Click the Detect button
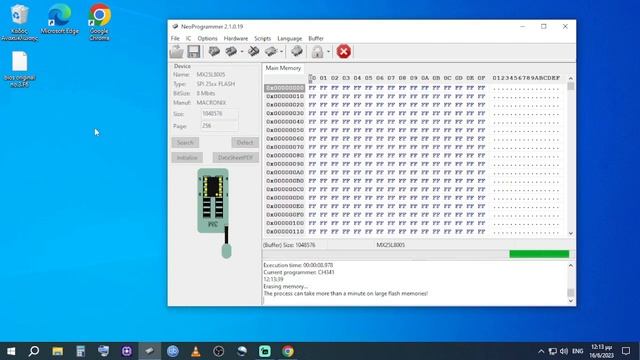 245,142
